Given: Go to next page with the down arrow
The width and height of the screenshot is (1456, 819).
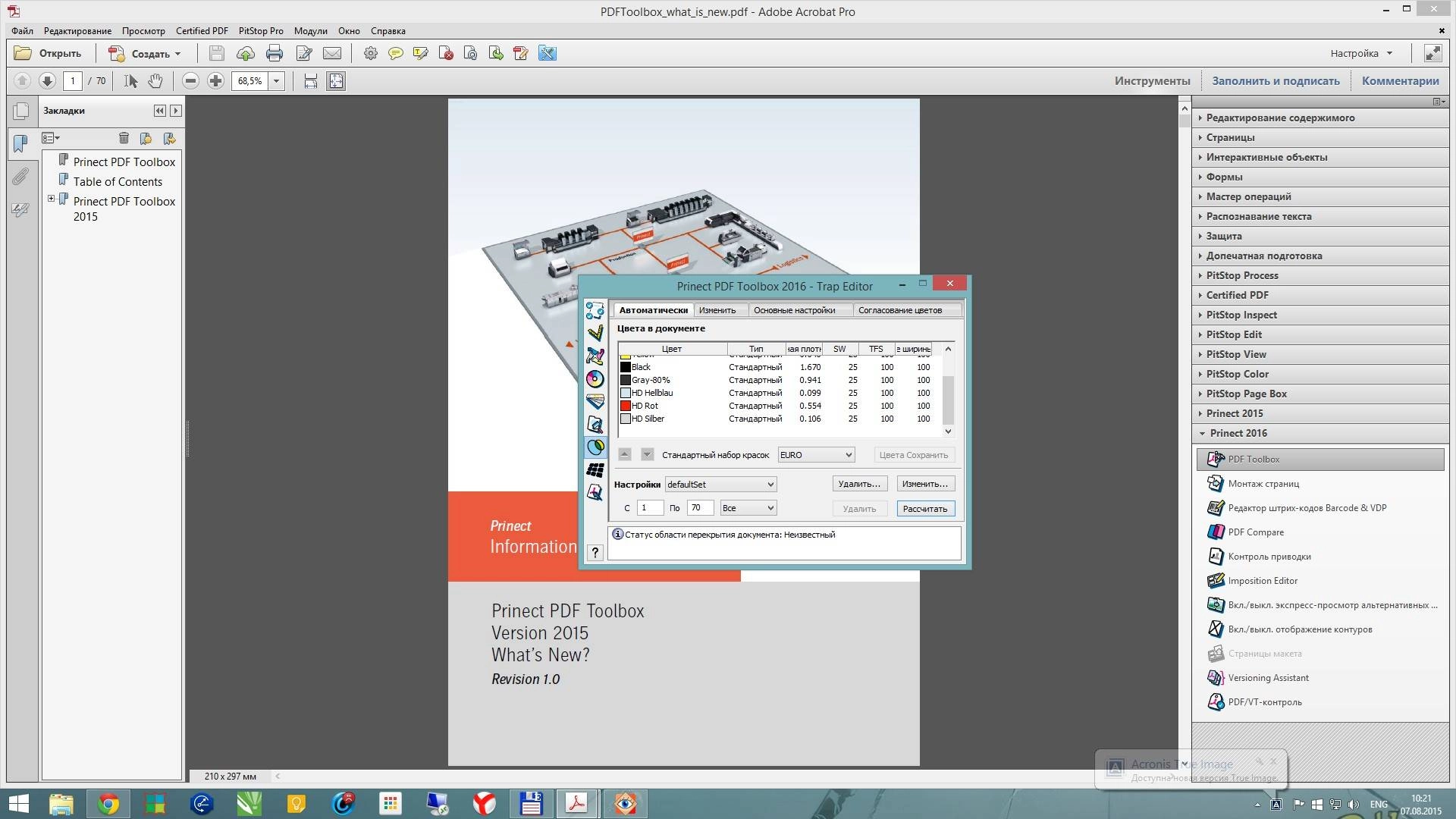Looking at the screenshot, I should point(47,81).
